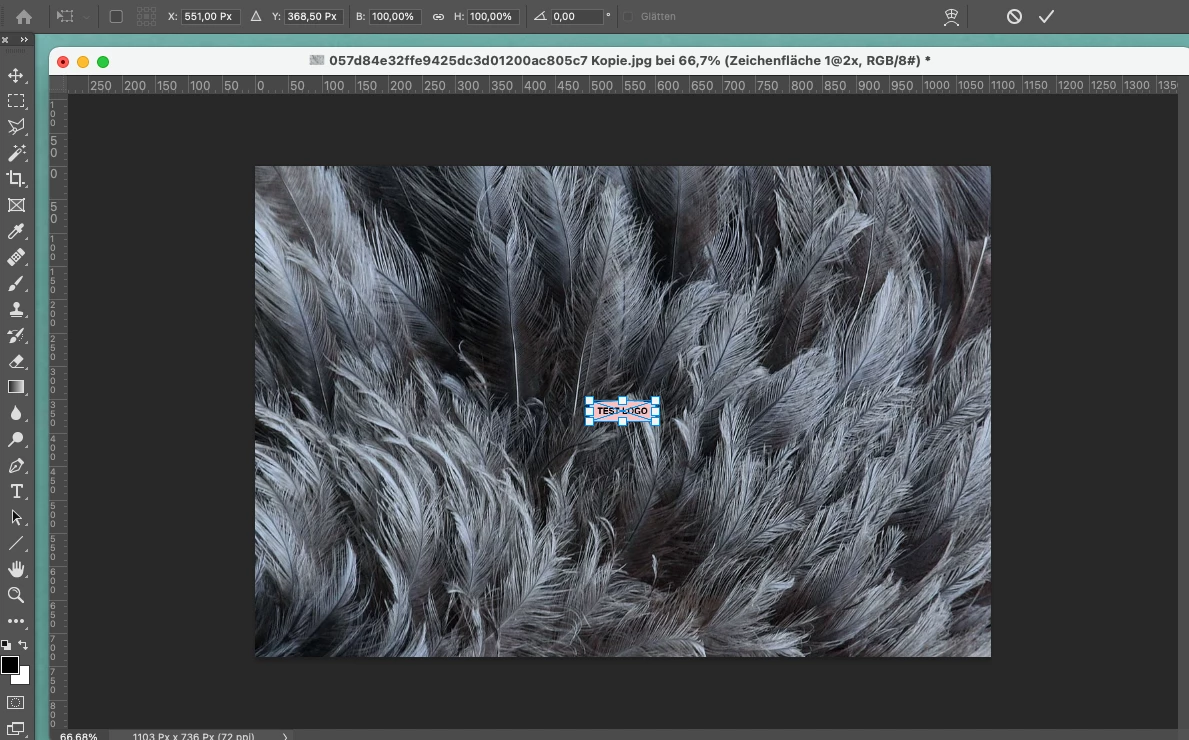The width and height of the screenshot is (1189, 740).
Task: Click the Y position field
Action: coord(314,17)
